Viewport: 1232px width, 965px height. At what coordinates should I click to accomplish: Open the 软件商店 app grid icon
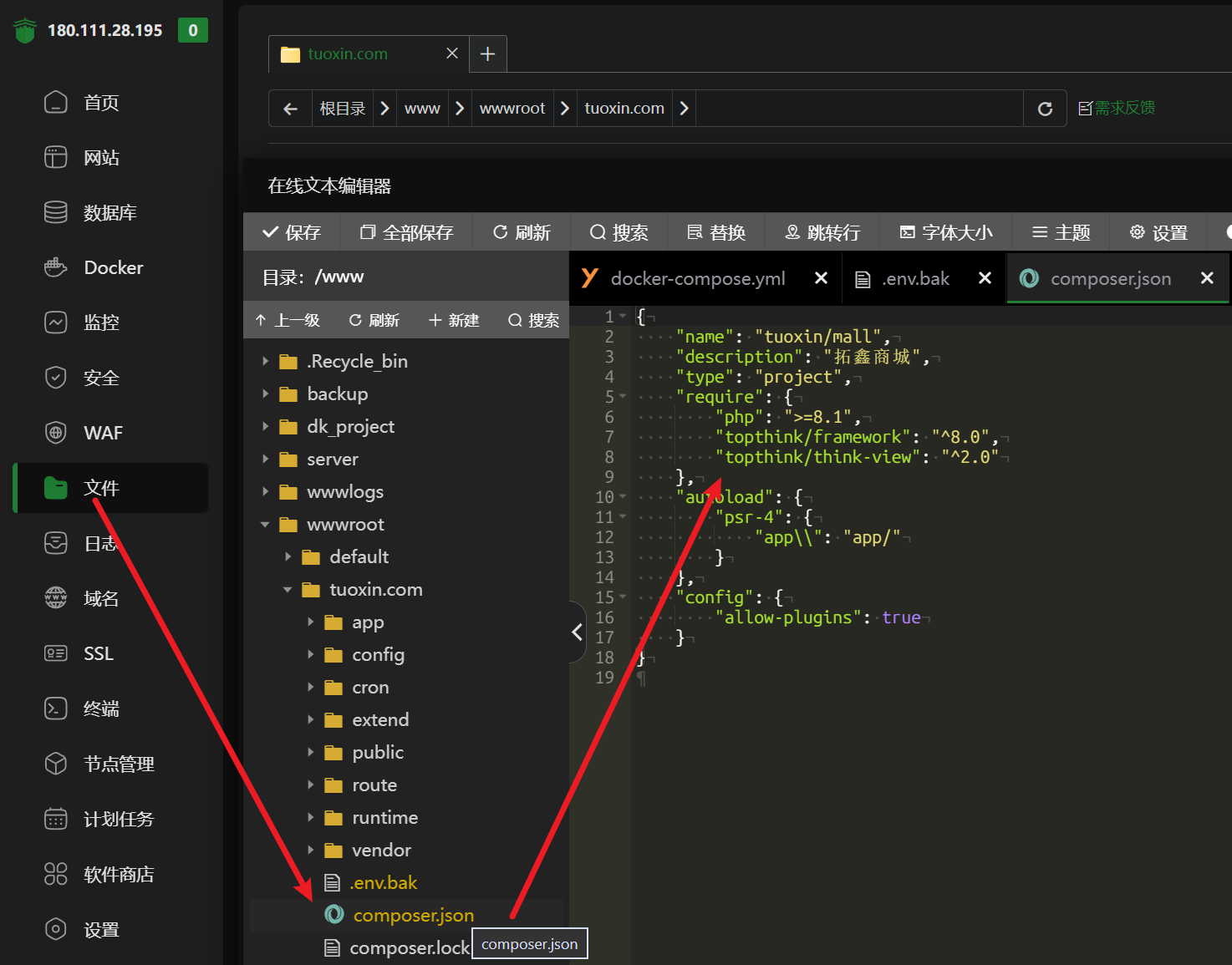tap(56, 874)
